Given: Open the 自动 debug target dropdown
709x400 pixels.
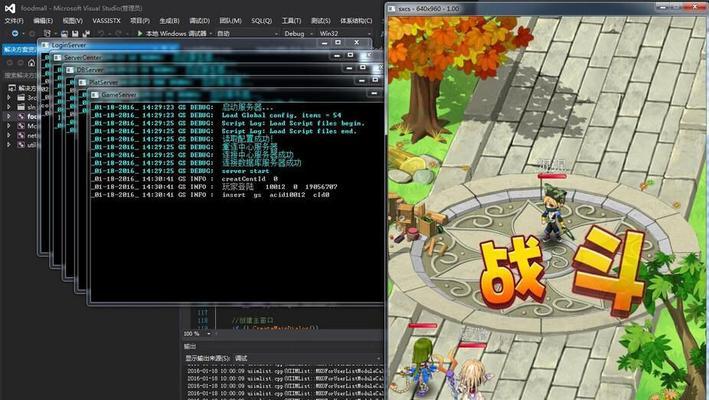Looking at the screenshot, I should tap(248, 33).
